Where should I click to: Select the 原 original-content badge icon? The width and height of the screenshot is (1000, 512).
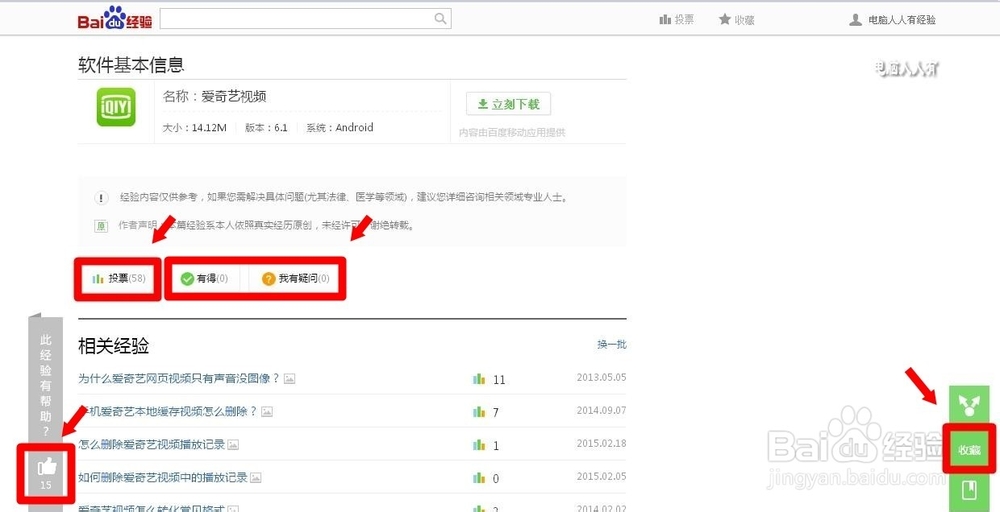(x=101, y=226)
